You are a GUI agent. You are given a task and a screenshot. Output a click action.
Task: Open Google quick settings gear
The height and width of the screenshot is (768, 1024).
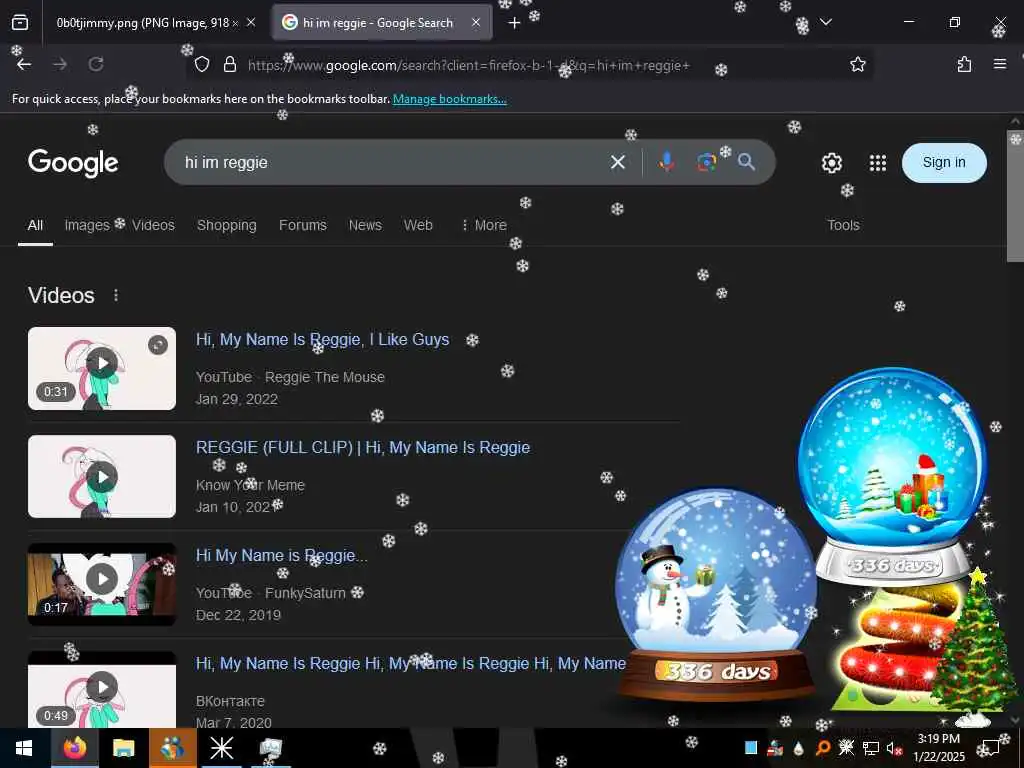pos(831,163)
